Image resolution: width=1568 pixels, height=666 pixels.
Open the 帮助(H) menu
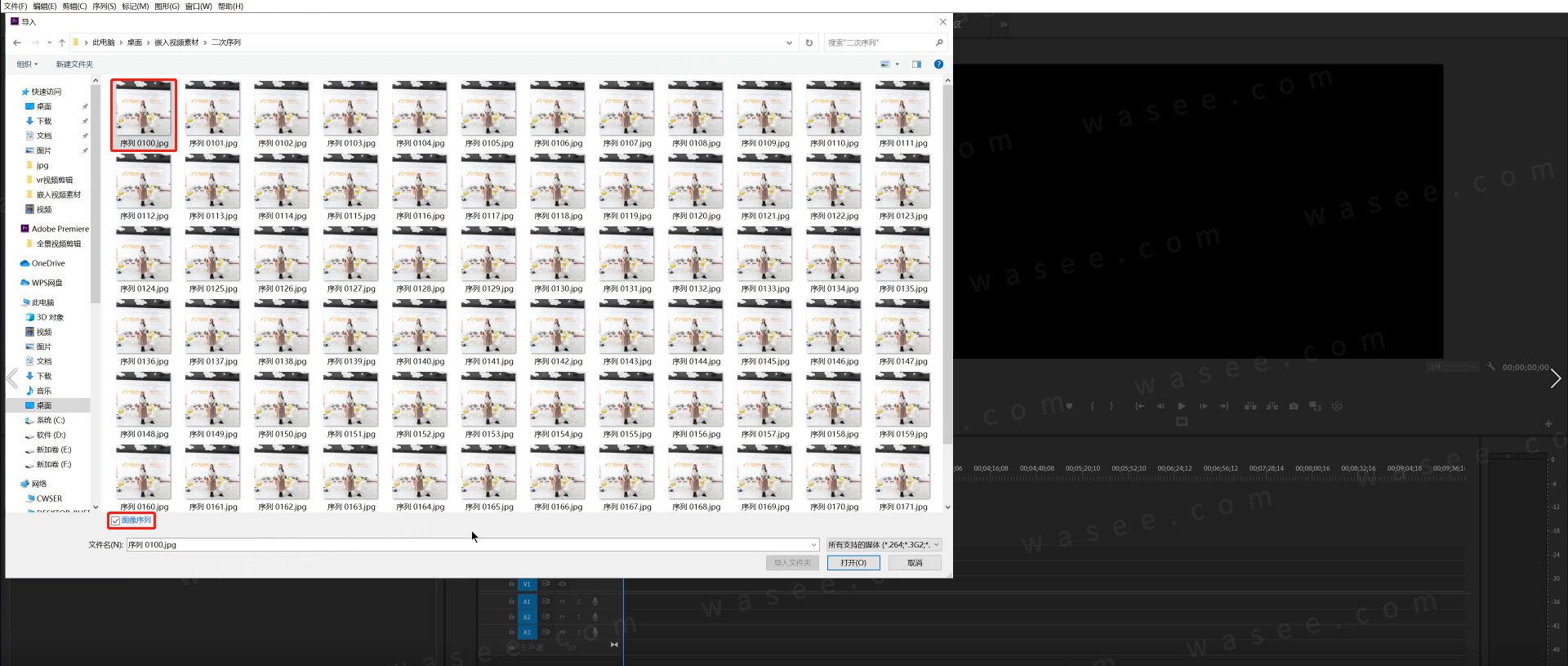(231, 7)
